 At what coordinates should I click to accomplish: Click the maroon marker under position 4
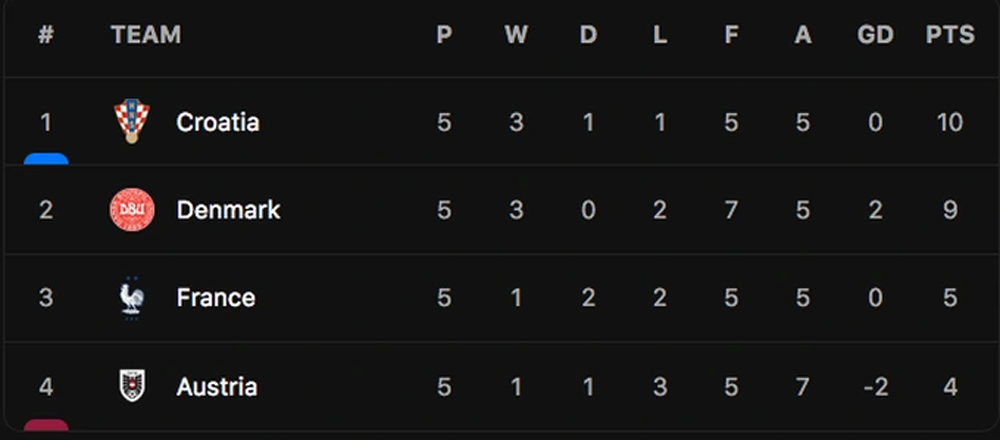[x=46, y=426]
